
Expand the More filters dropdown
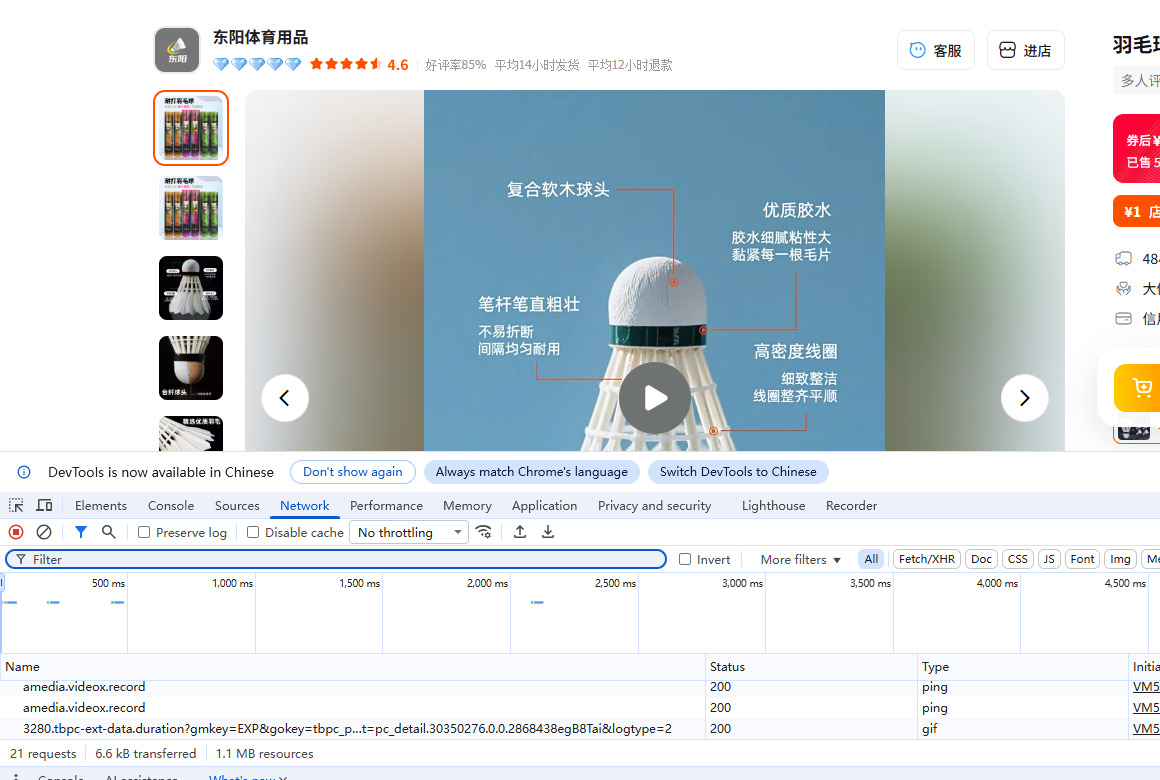800,560
